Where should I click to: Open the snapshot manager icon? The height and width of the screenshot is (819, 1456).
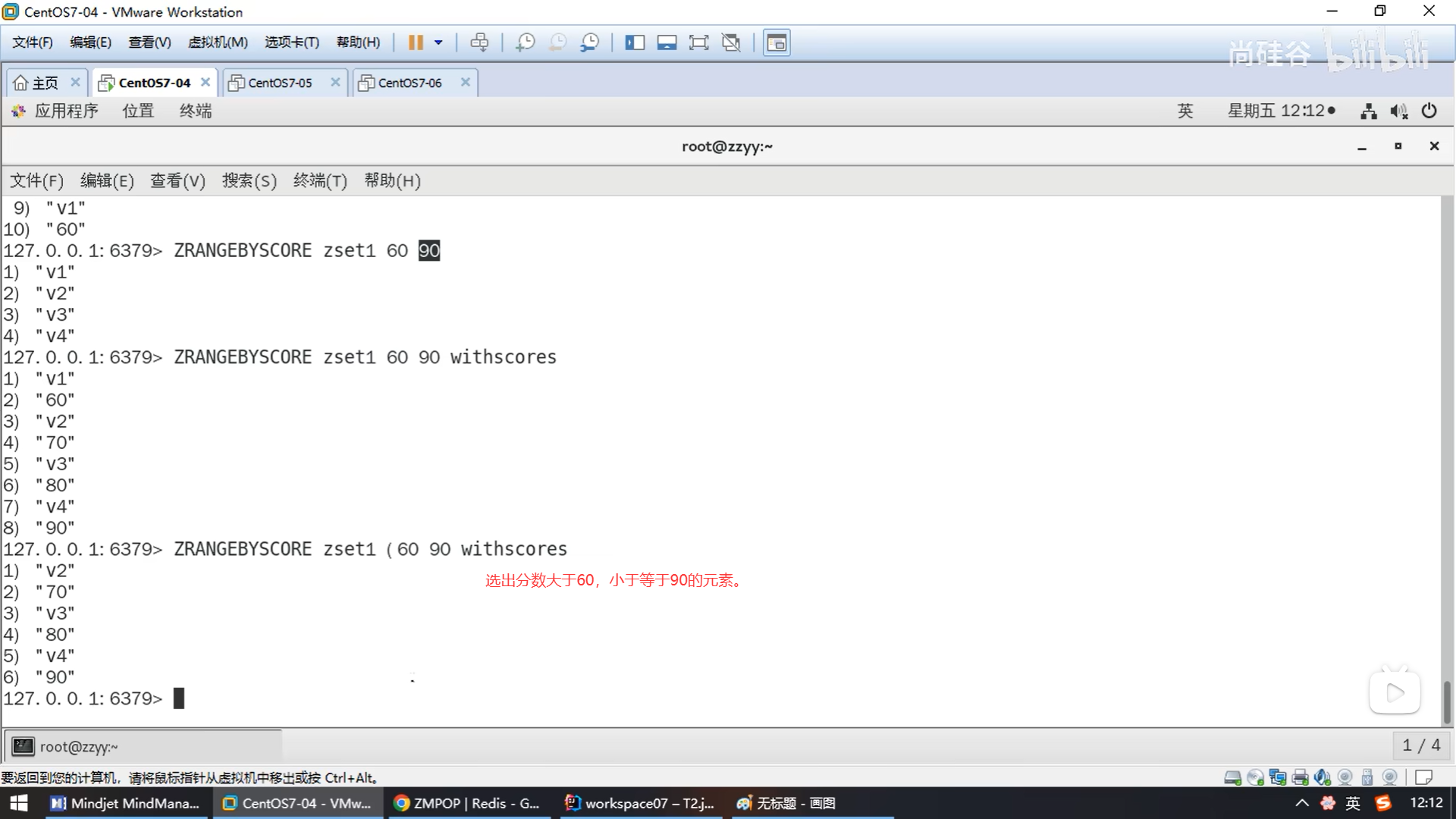(589, 42)
